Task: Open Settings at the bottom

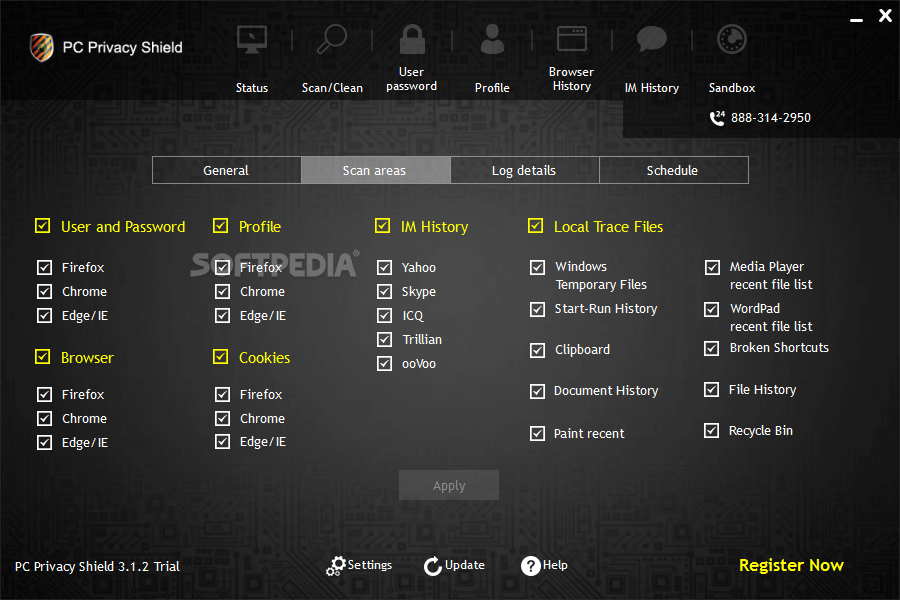Action: (x=370, y=565)
